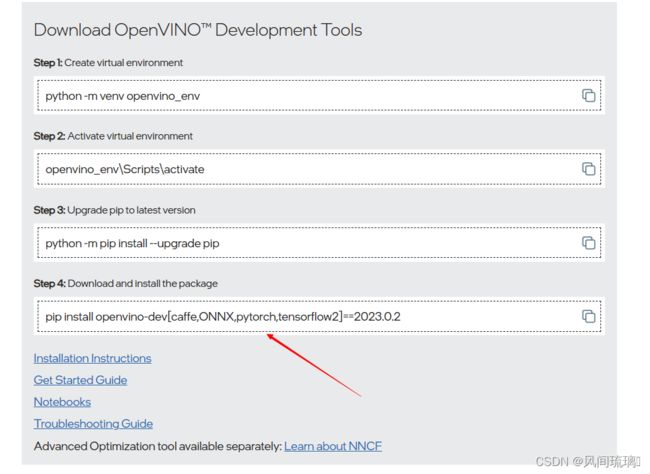Click the Step 1 Create virtual environment label
This screenshot has height=474, width=650.
click(108, 63)
